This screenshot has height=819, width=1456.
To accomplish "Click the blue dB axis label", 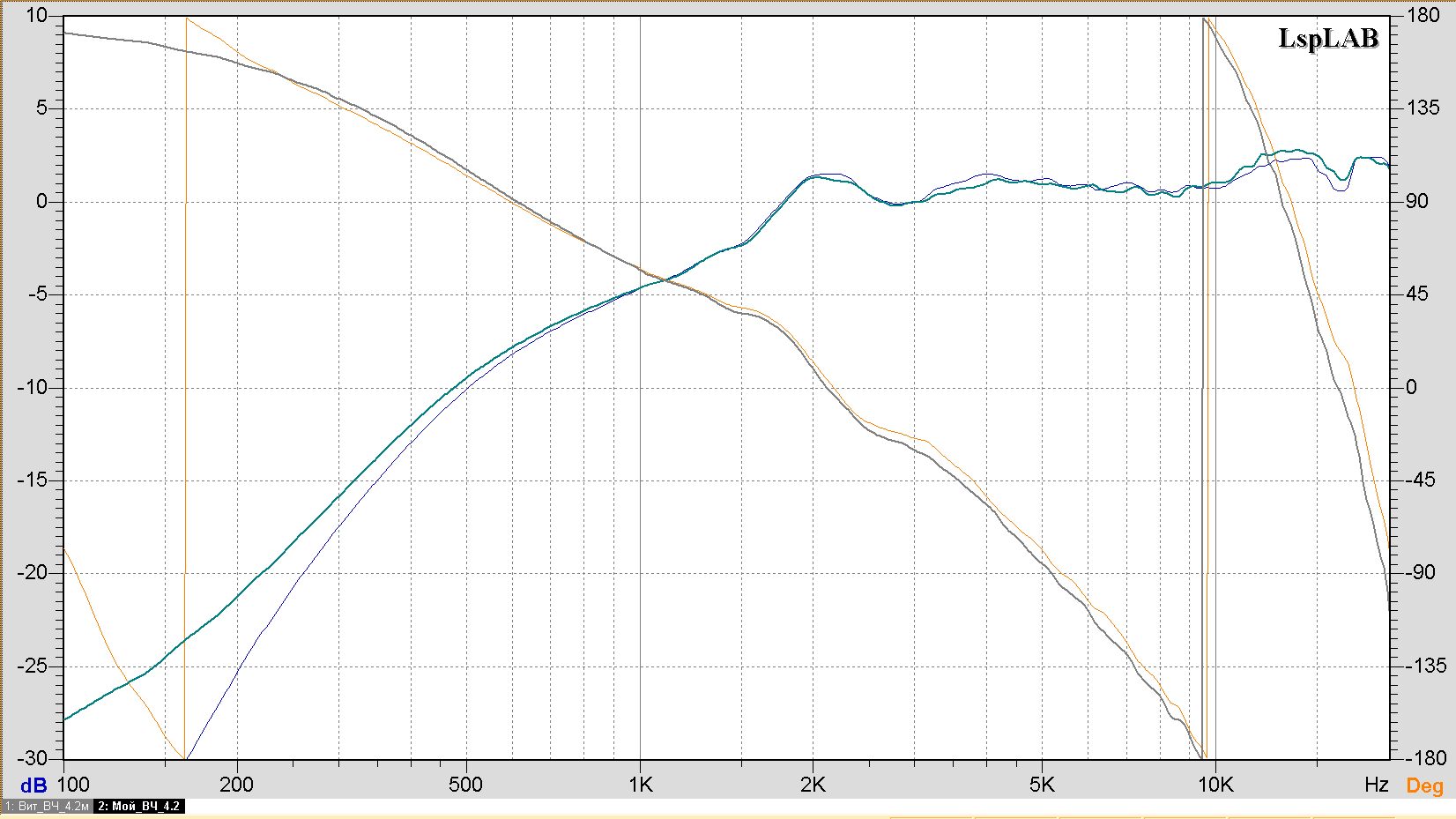I will (x=33, y=785).
